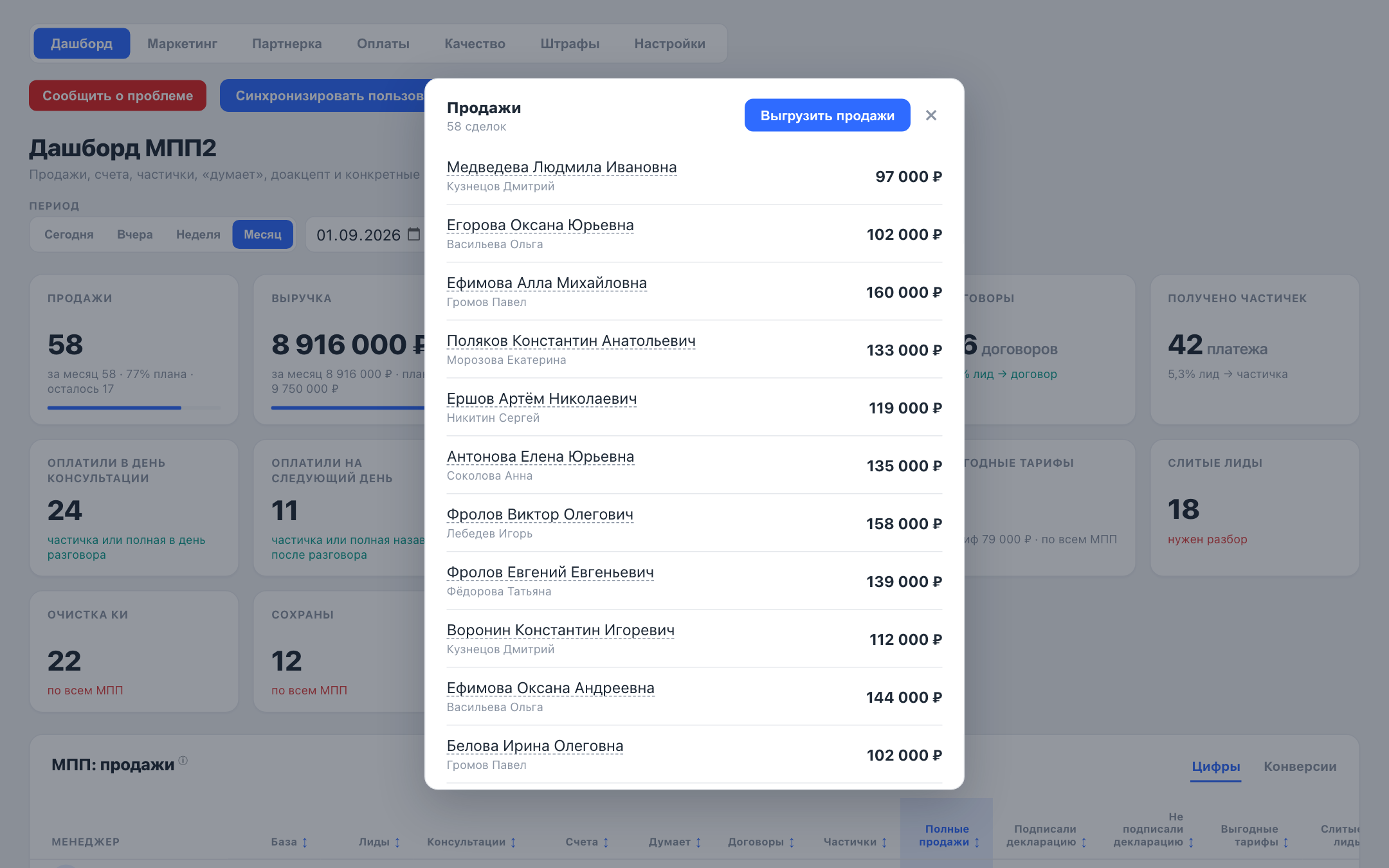Select the Неделя period

point(198,235)
